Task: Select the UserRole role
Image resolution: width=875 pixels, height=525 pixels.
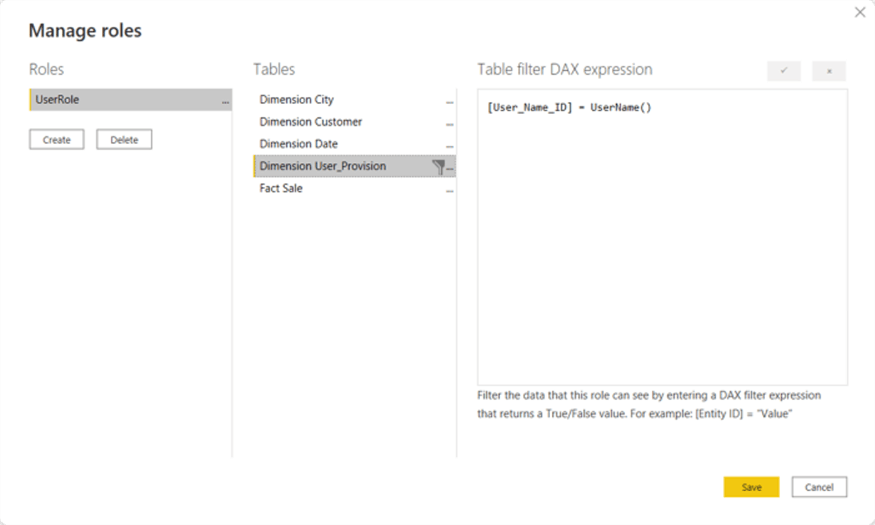Action: tap(120, 100)
